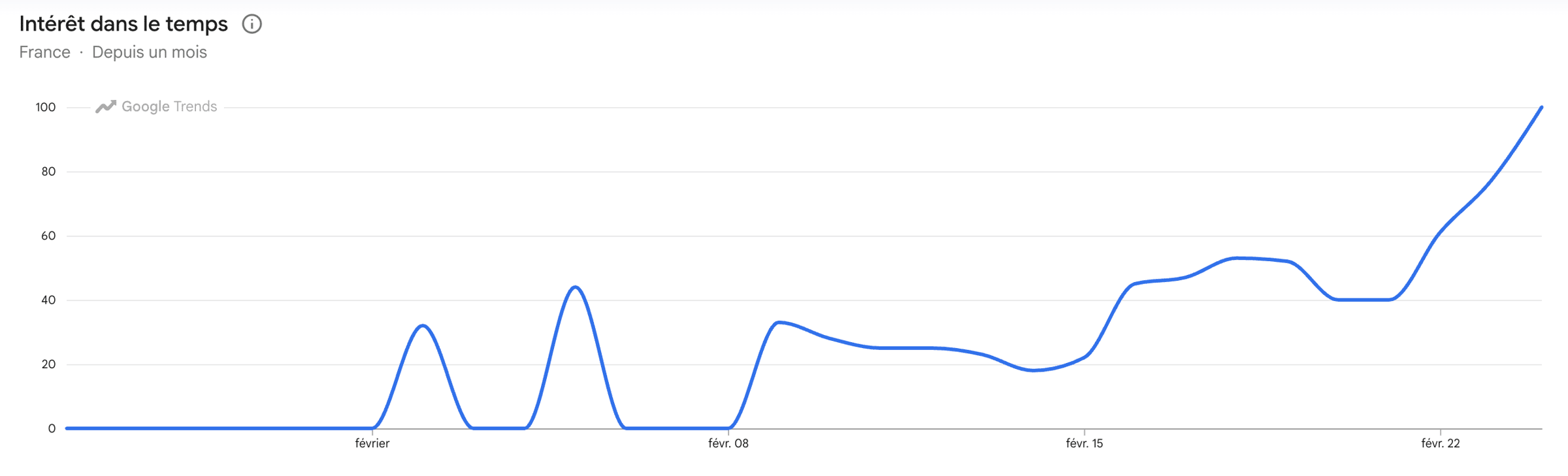Click the "Google Trends" watermark text
Image resolution: width=1568 pixels, height=476 pixels.
169,106
